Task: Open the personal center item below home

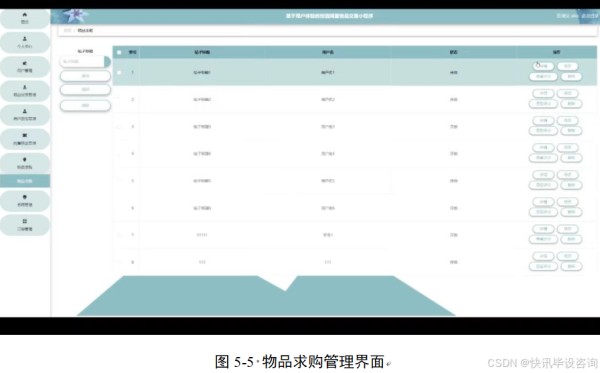Action: click(24, 42)
